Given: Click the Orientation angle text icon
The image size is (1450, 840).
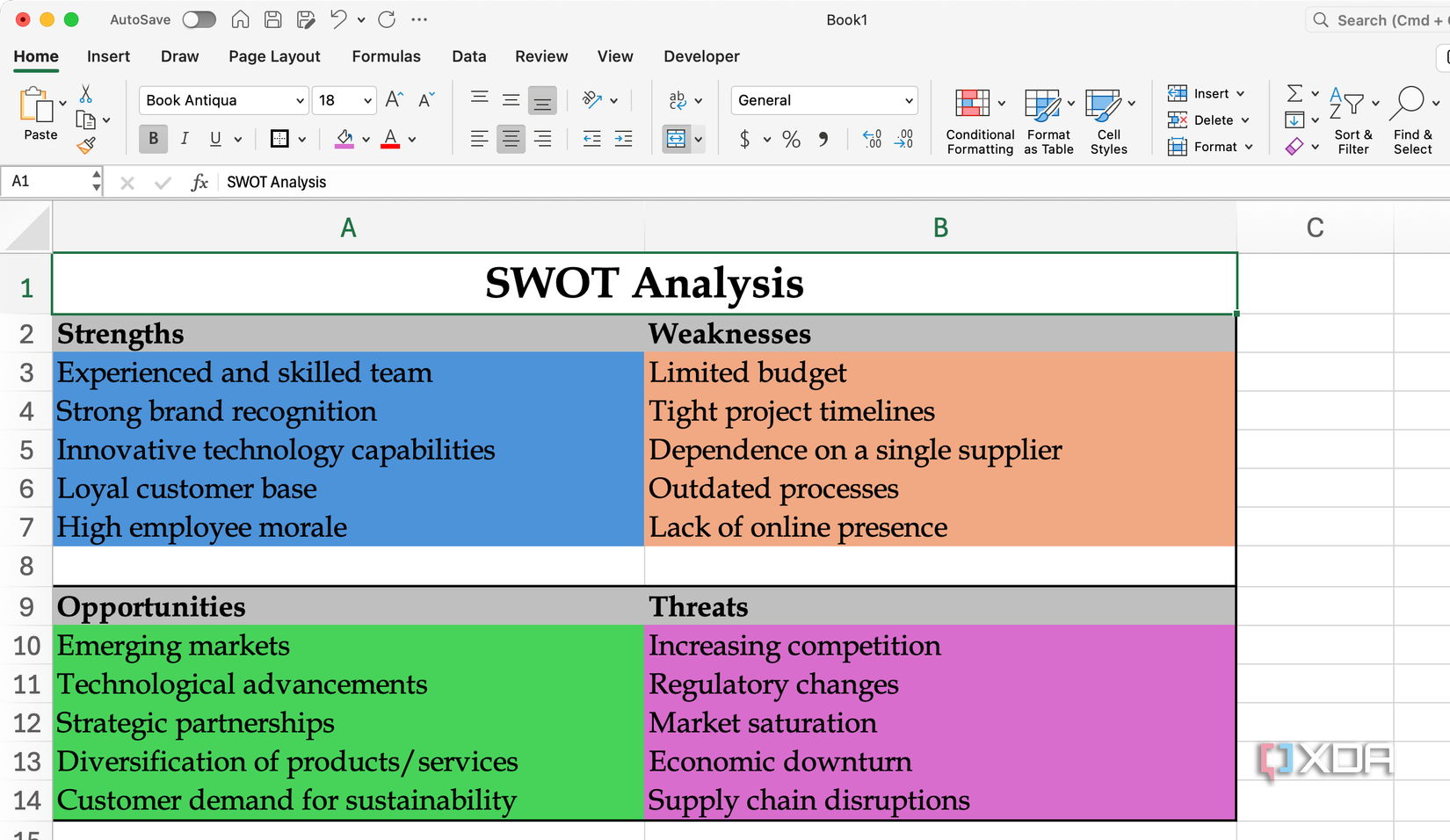Looking at the screenshot, I should click(592, 99).
